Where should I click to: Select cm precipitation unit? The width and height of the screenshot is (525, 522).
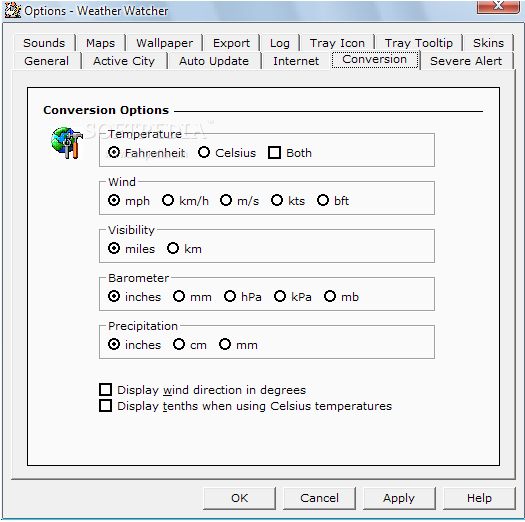click(x=190, y=344)
